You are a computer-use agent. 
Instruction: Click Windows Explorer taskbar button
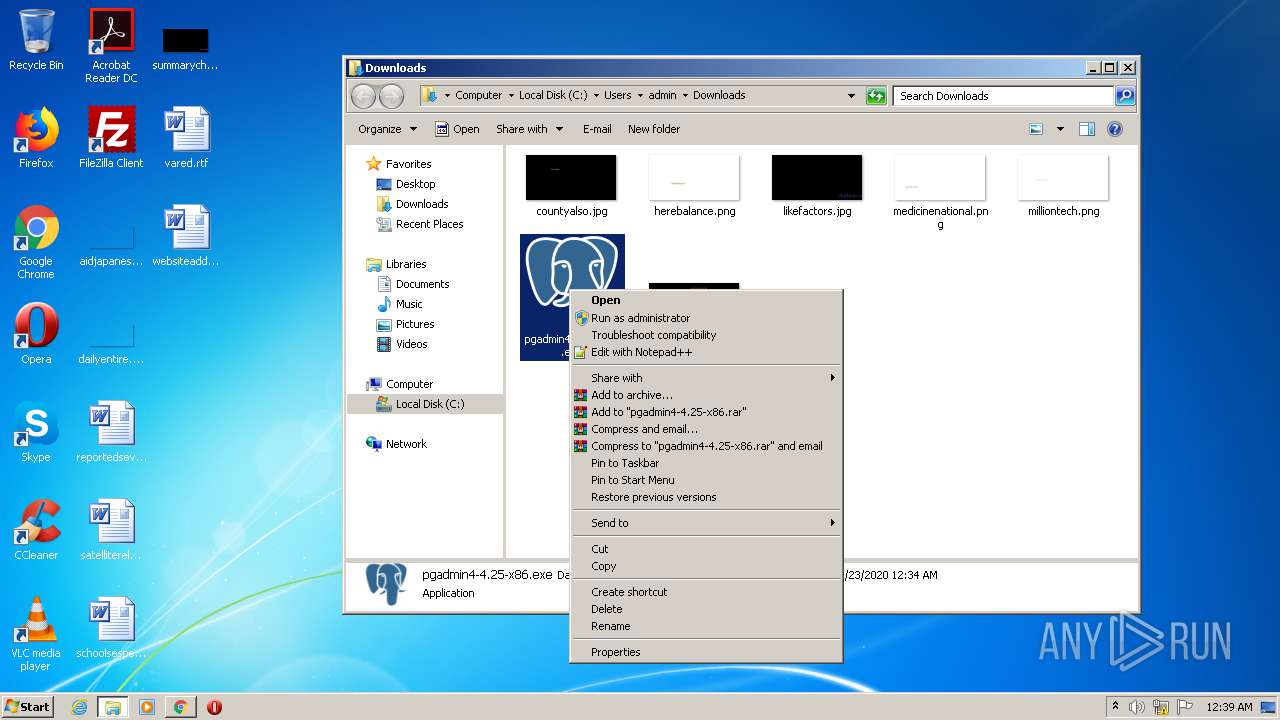pos(112,707)
